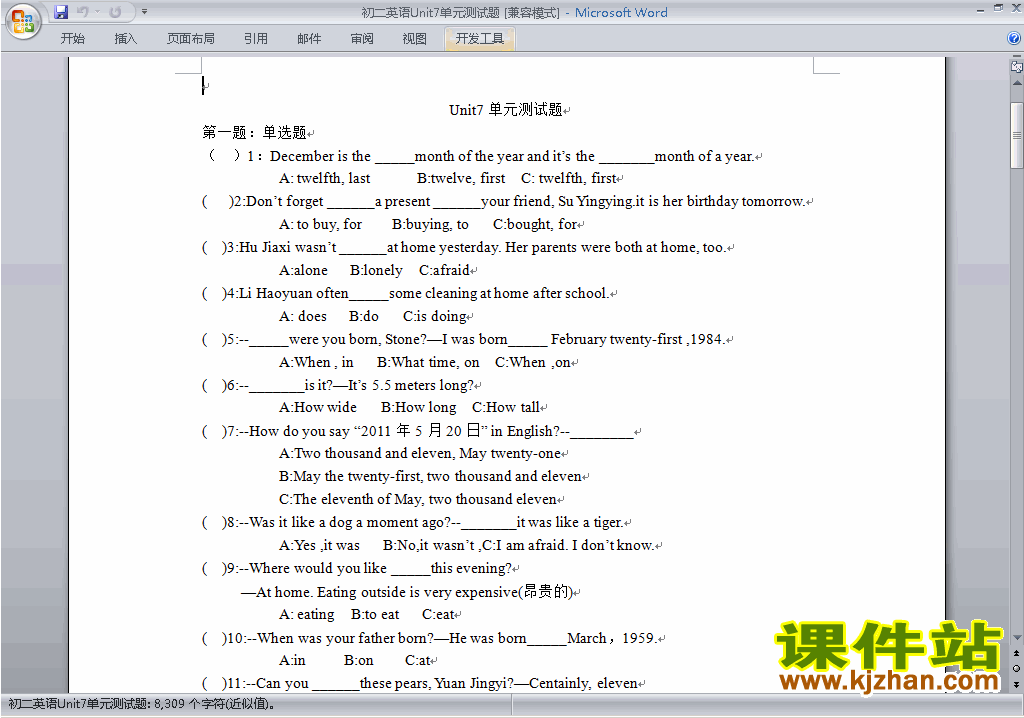Click question 6 'It's 5.5 meters long?' line
The image size is (1024, 718).
(338, 385)
